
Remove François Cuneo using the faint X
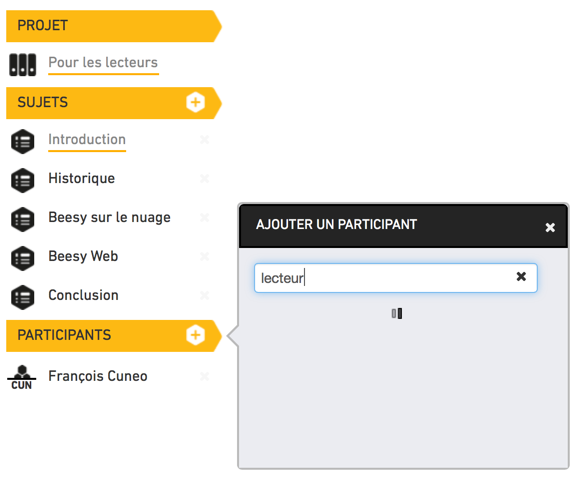click(x=205, y=376)
